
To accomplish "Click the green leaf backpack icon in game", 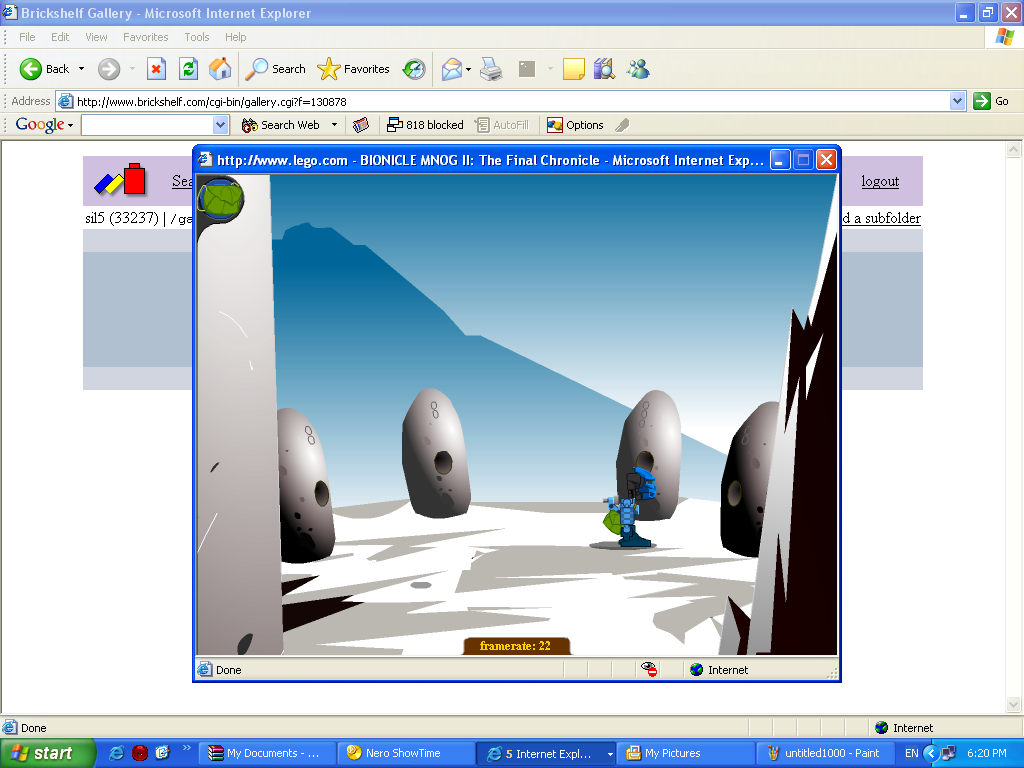I will click(x=221, y=198).
